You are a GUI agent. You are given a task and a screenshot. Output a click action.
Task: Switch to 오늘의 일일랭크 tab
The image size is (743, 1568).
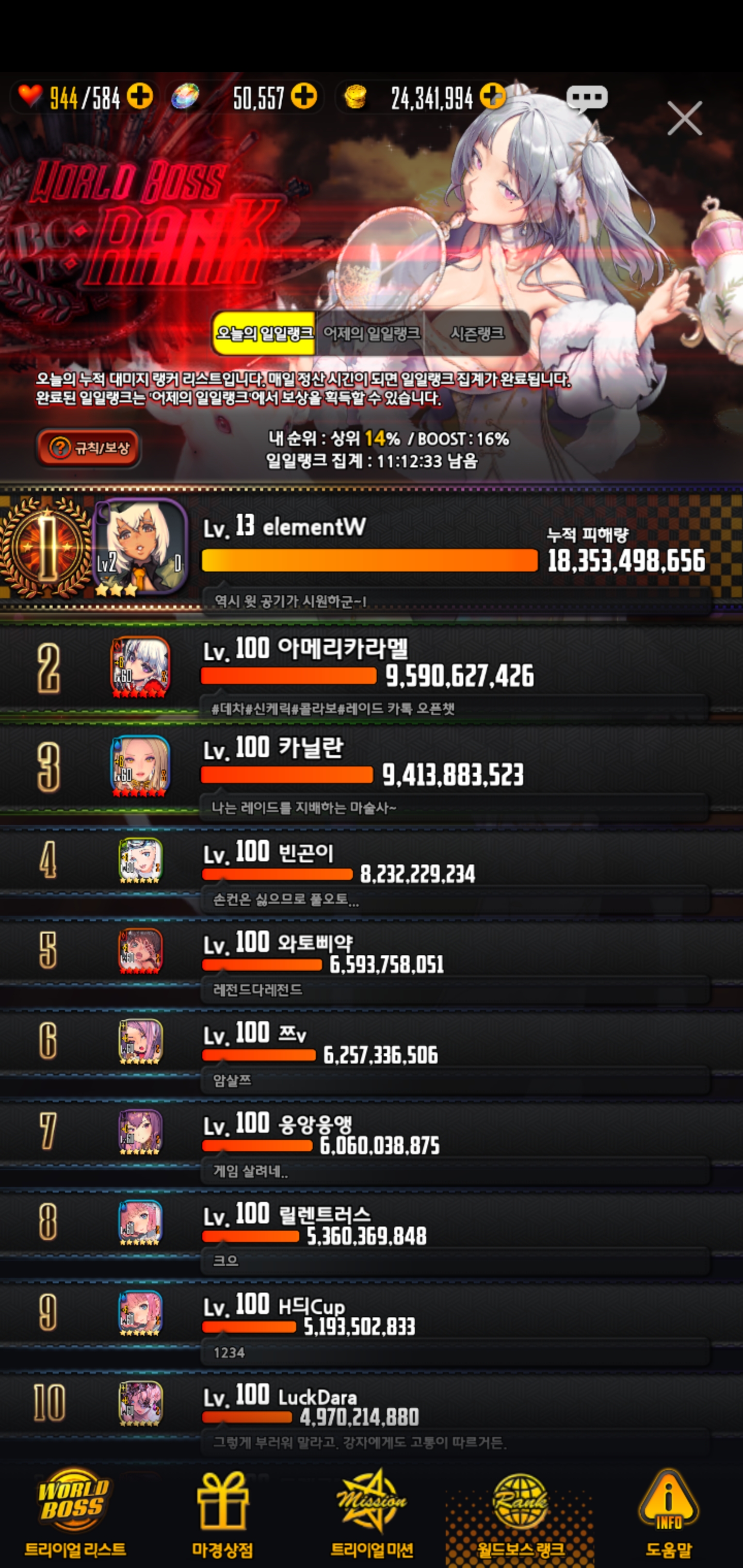point(264,333)
